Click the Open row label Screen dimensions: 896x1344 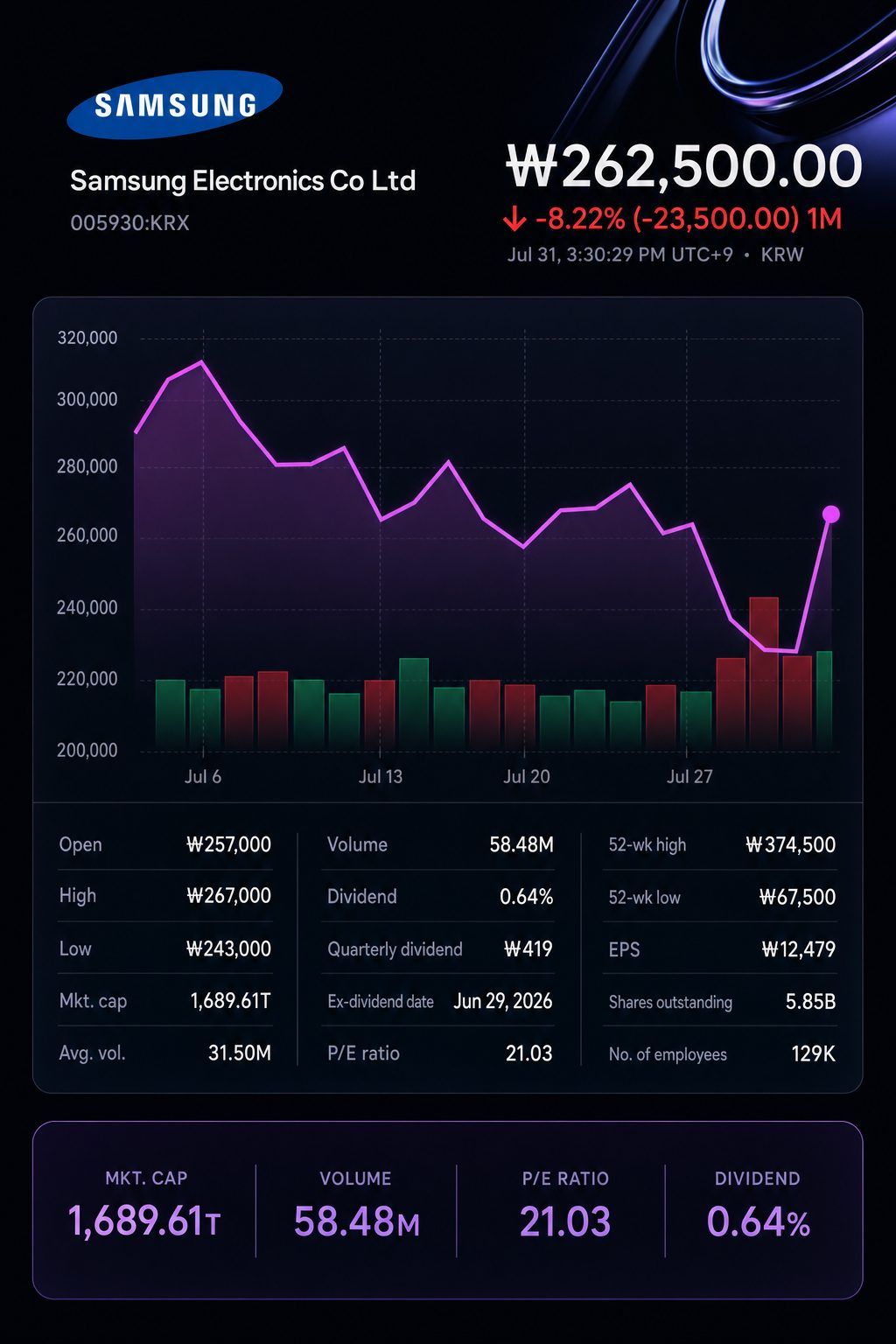[x=80, y=845]
